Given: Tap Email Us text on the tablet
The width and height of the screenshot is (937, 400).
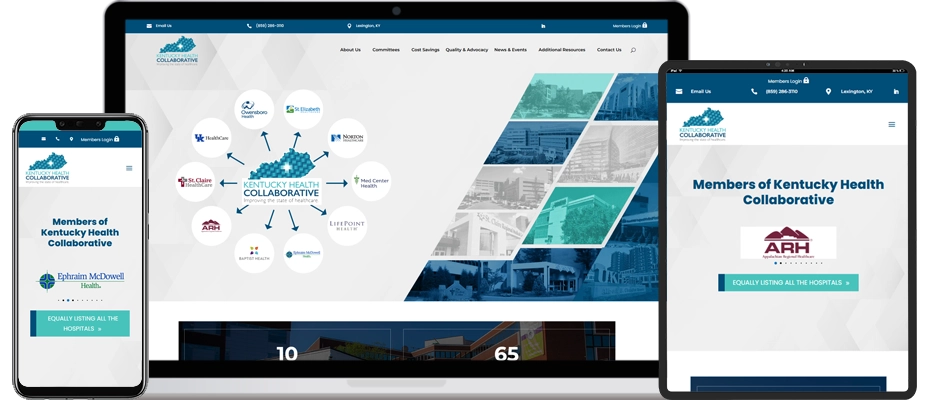Looking at the screenshot, I should 701,91.
